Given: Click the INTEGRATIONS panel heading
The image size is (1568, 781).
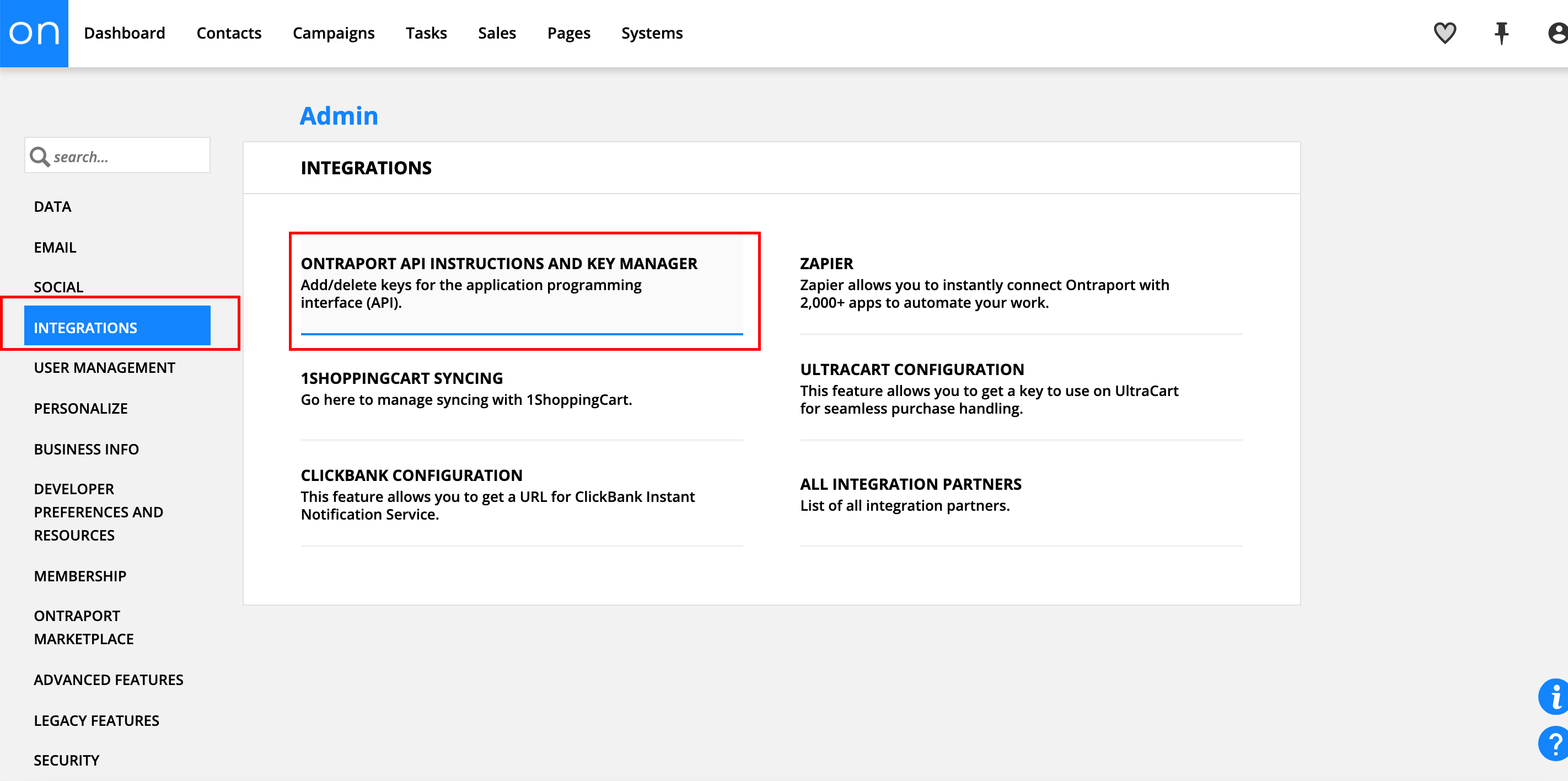Looking at the screenshot, I should point(366,168).
